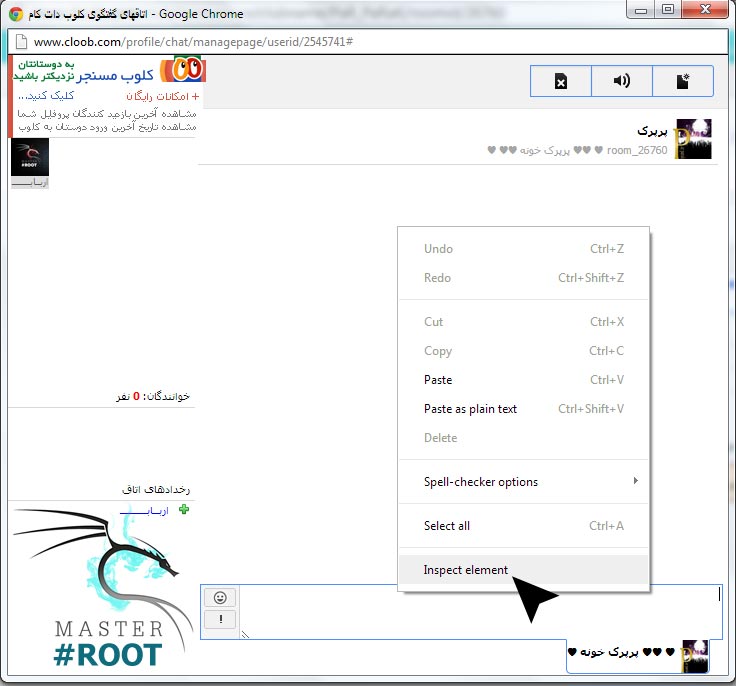Screen dimensions: 736x686
Task: Select Undo in context menu
Action: (x=523, y=249)
